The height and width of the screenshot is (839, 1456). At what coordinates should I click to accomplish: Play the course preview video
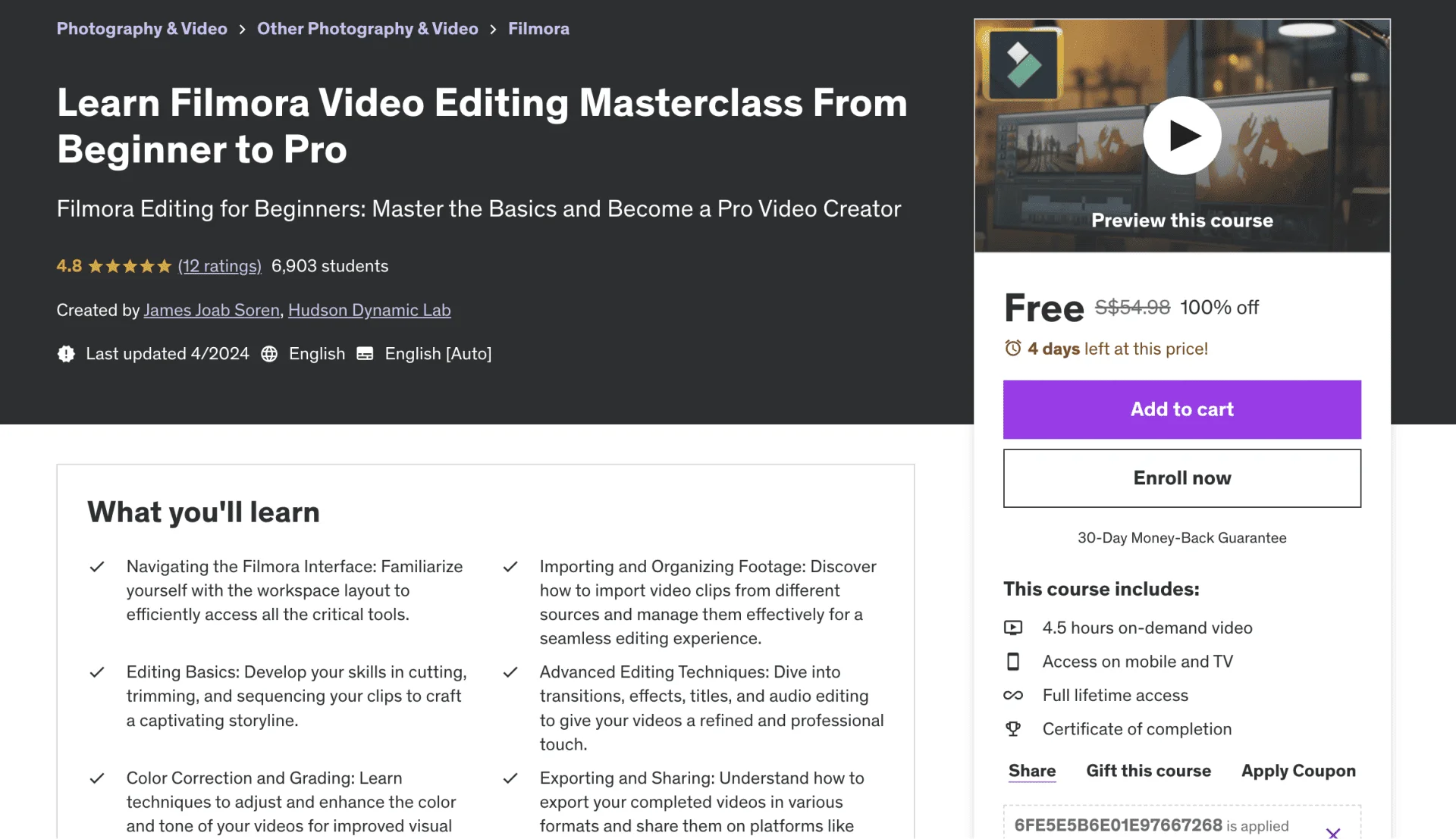(x=1181, y=136)
